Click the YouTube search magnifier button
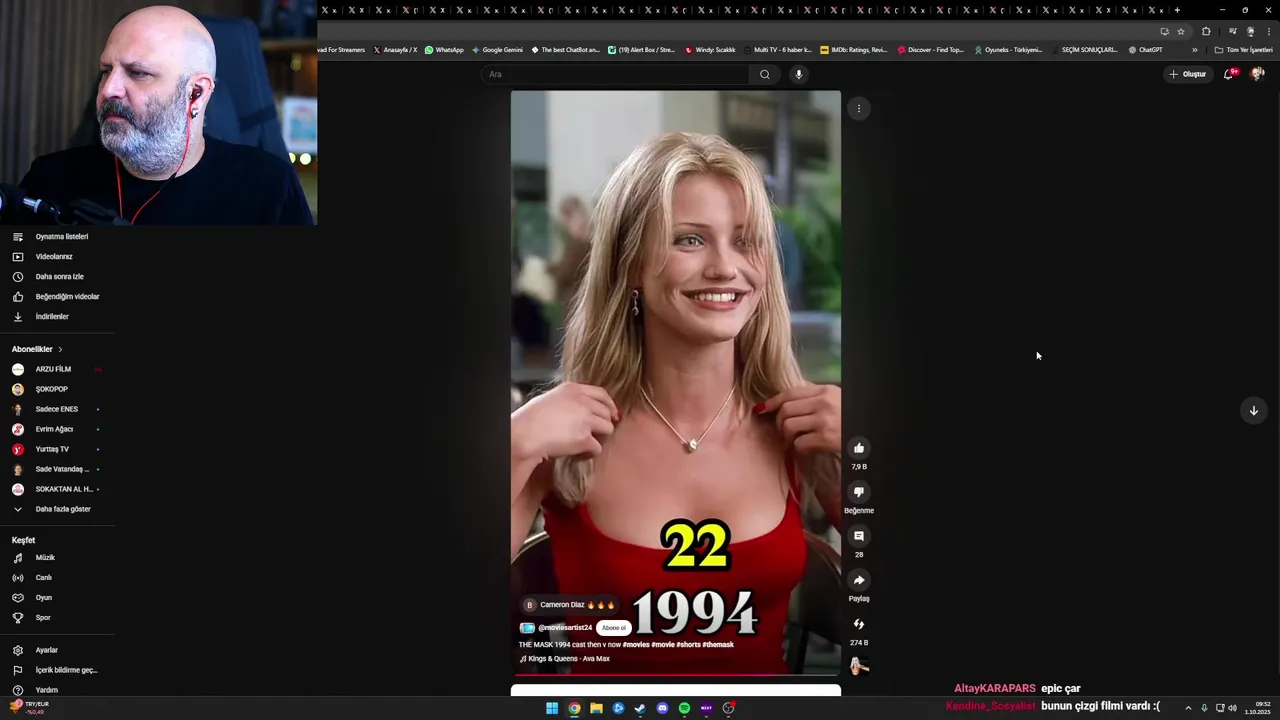This screenshot has height=720, width=1280. 765,74
